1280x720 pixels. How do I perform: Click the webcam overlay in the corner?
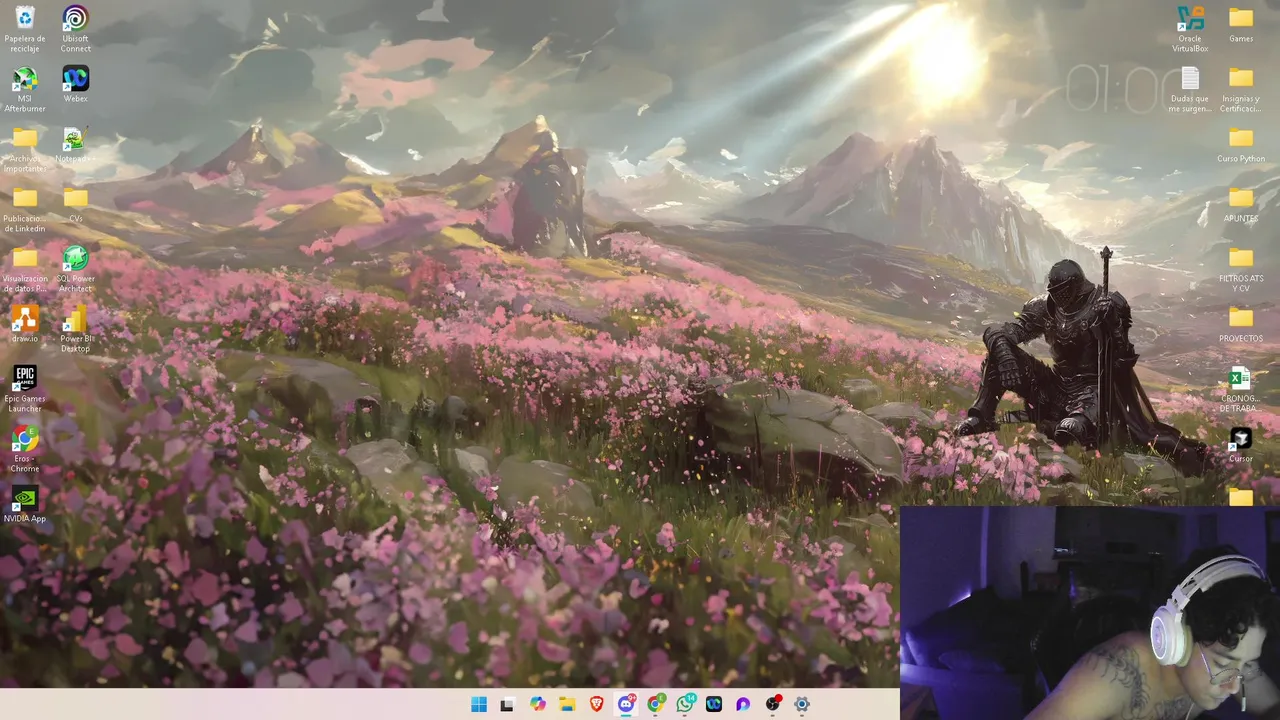tap(1090, 613)
